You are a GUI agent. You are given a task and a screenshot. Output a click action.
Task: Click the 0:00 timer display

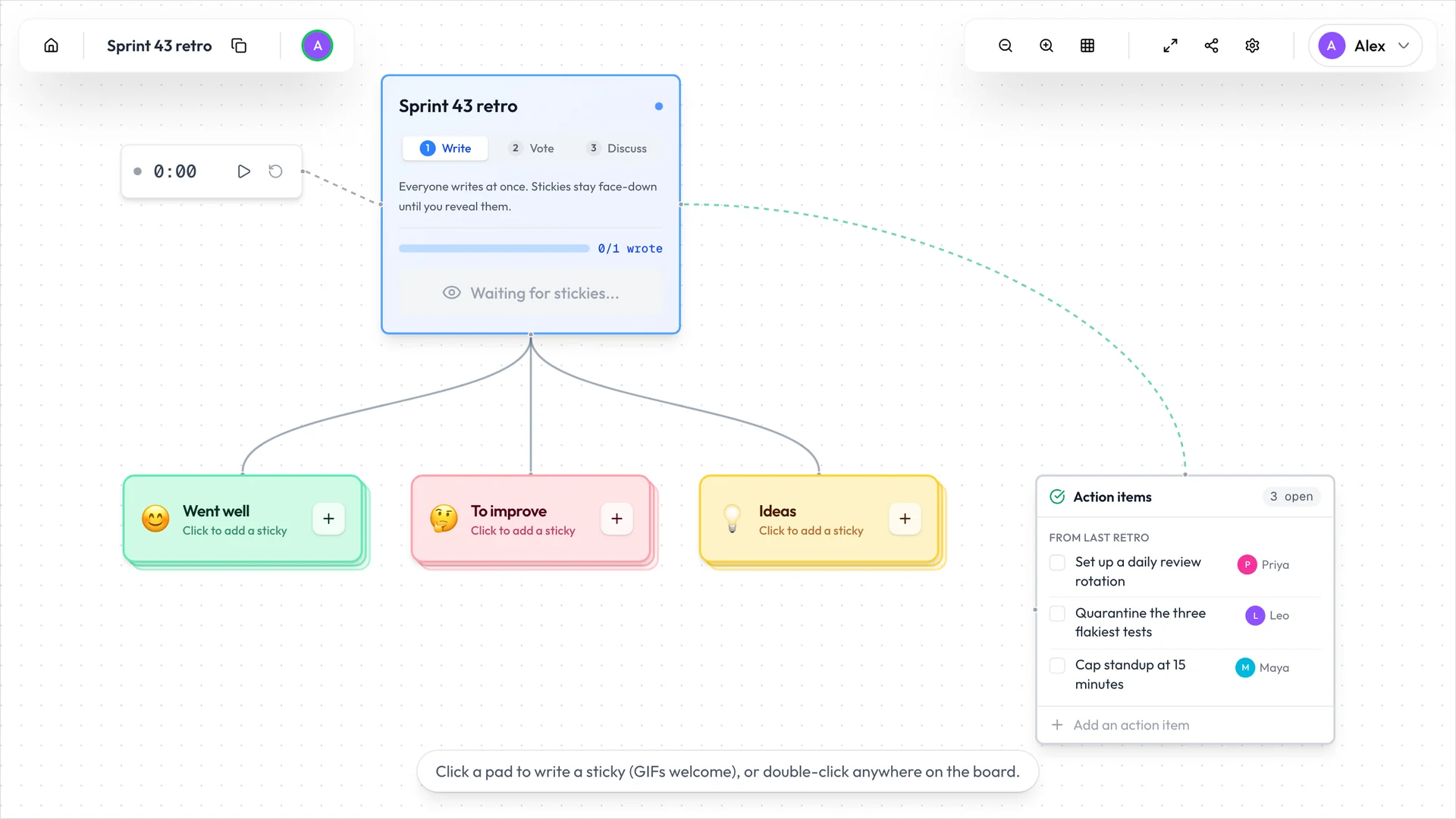click(175, 171)
